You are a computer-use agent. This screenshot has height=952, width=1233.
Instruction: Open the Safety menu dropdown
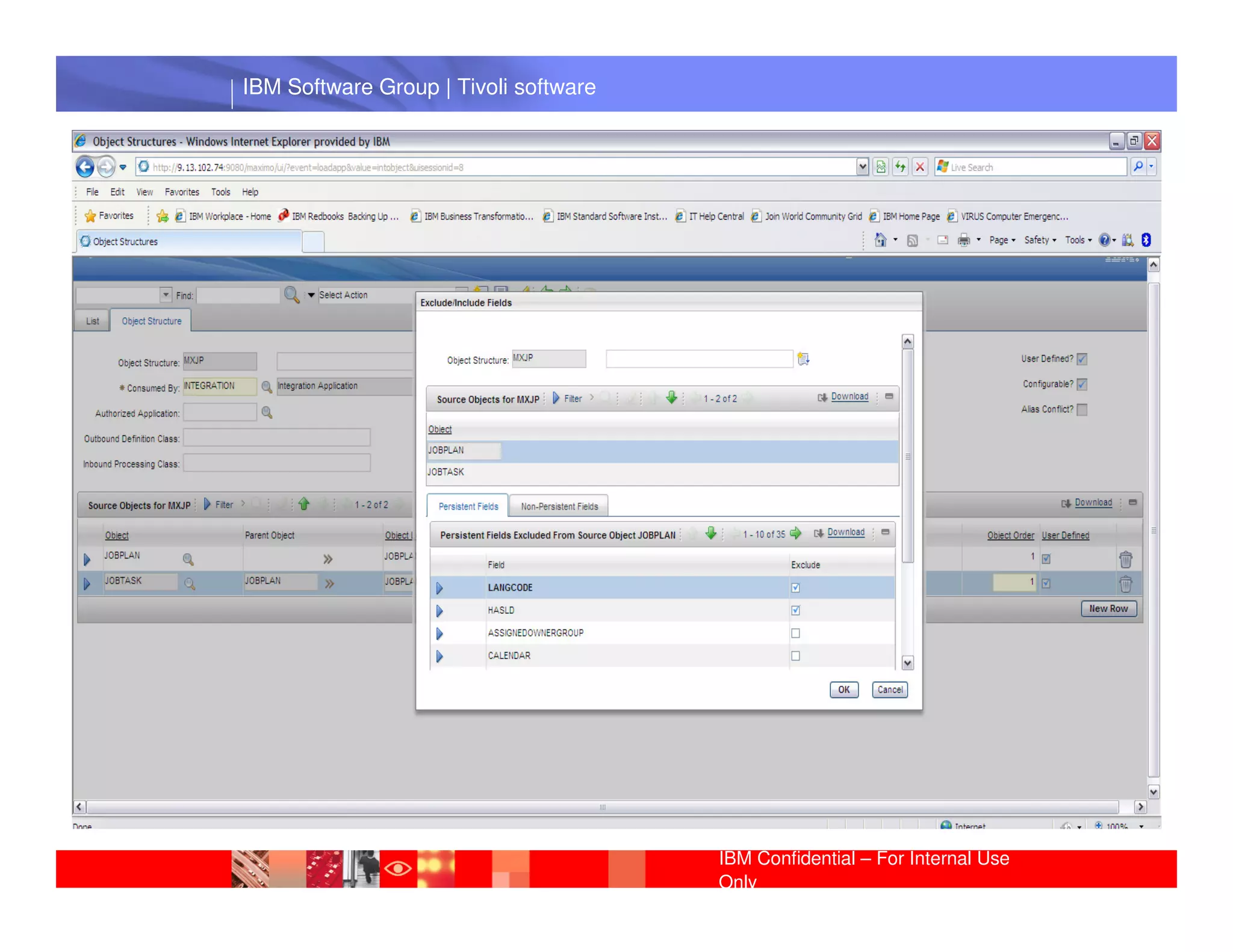1040,240
